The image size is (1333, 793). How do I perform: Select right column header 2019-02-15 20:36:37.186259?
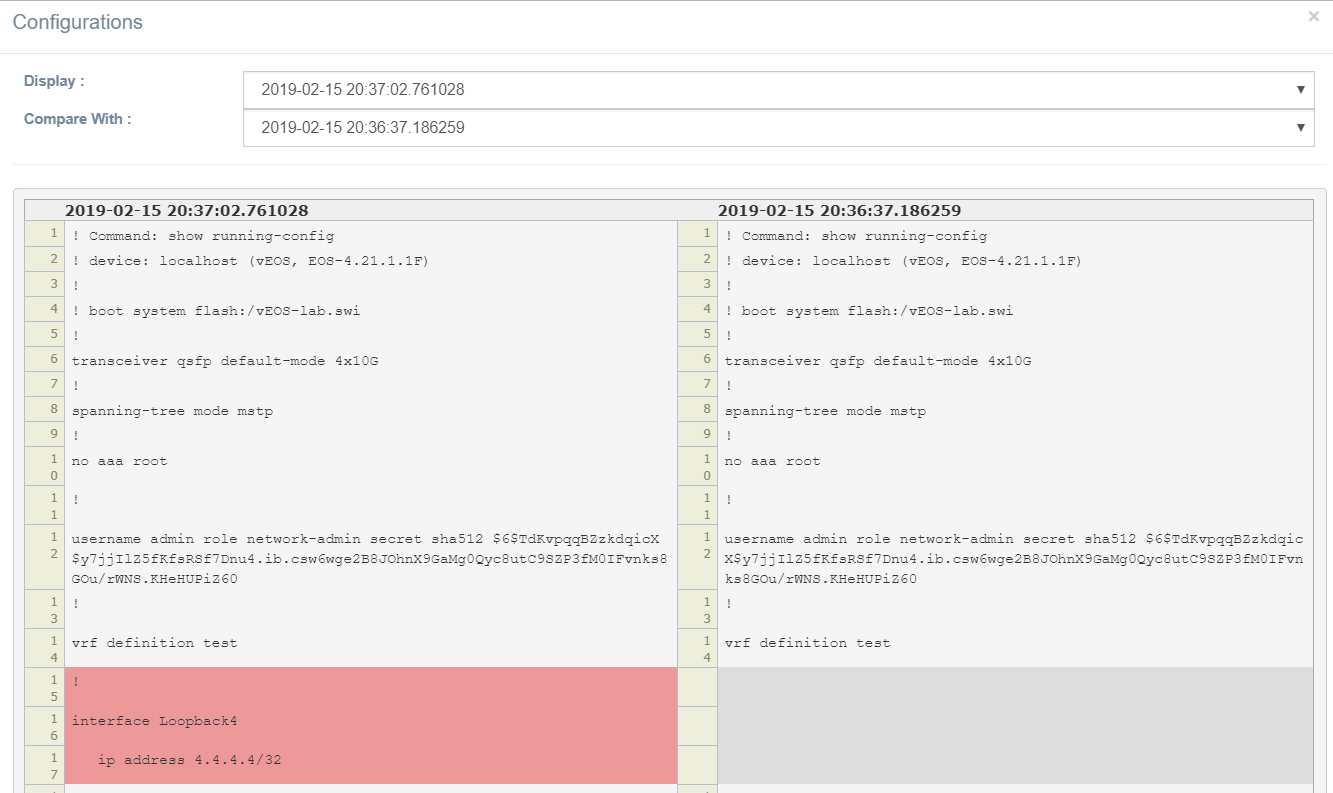(839, 210)
